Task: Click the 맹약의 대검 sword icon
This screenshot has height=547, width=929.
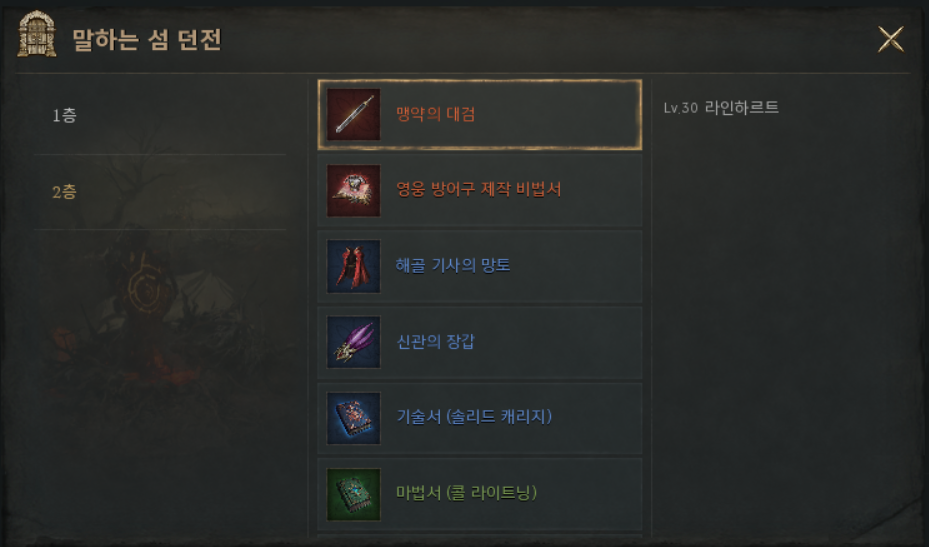Action: (x=354, y=114)
